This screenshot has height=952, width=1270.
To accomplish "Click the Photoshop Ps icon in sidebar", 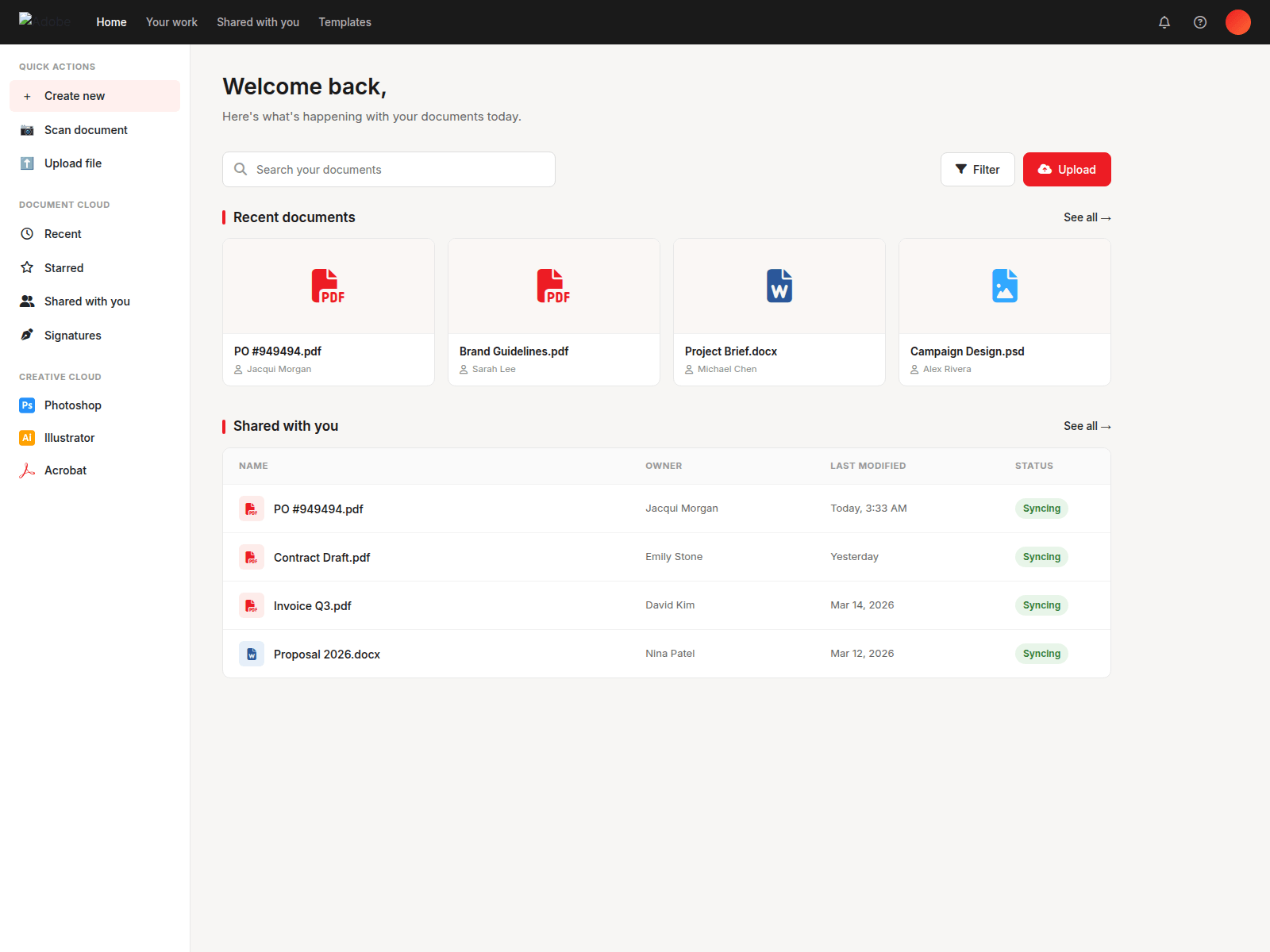I will pos(27,405).
